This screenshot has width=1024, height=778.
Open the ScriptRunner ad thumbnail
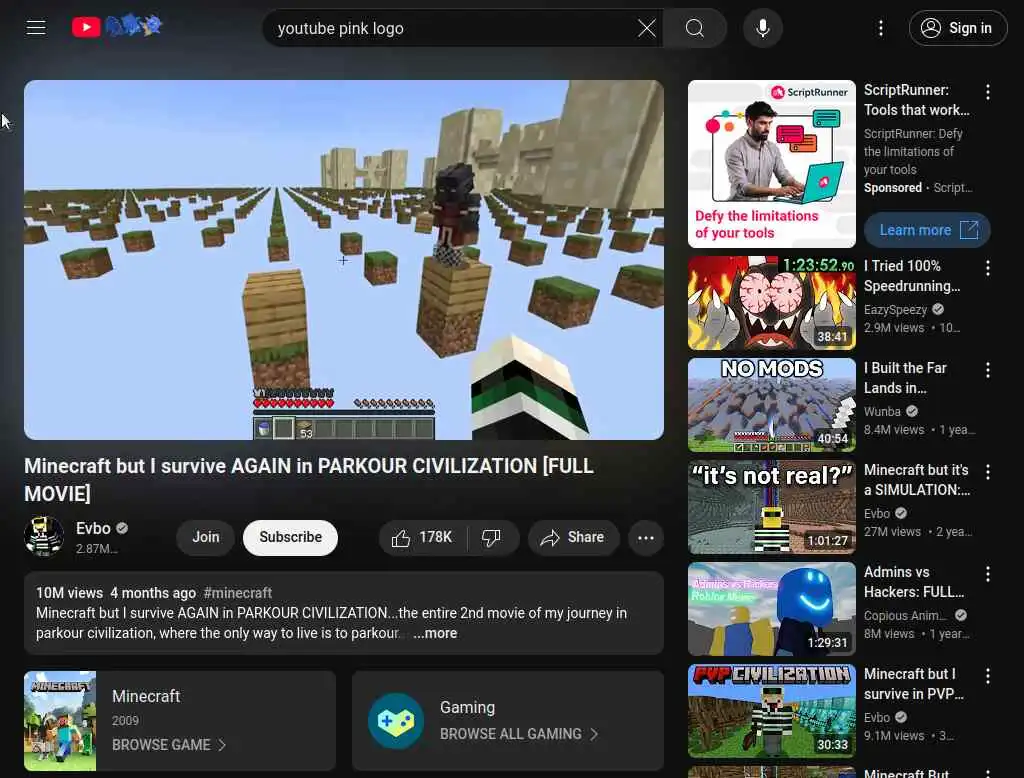click(771, 164)
